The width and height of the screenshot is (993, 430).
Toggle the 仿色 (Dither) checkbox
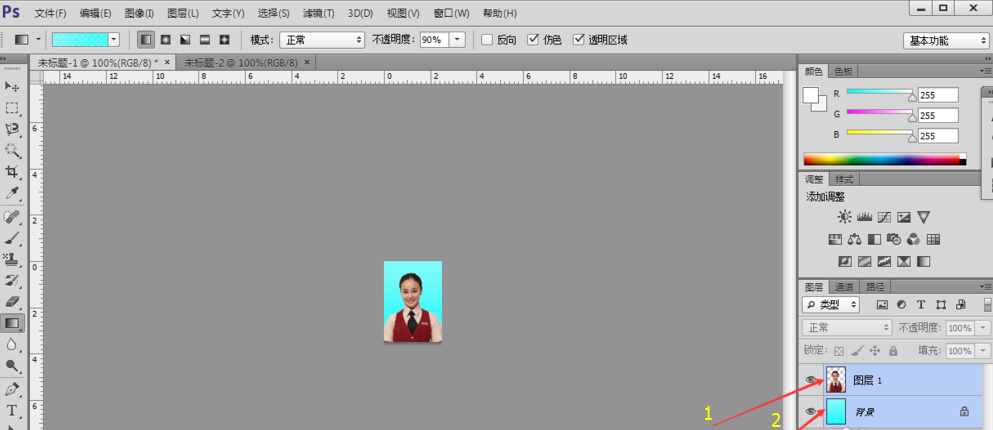click(x=533, y=40)
